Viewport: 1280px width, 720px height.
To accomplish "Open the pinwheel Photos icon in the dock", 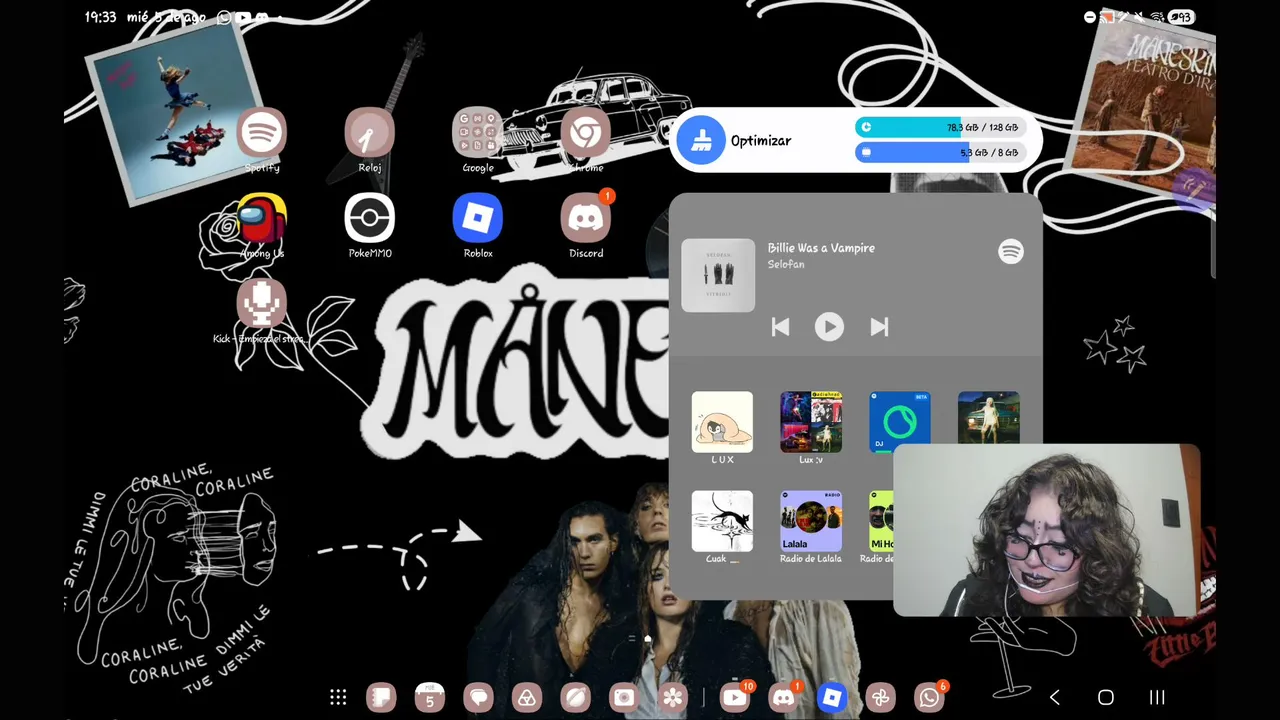I will pyautogui.click(x=880, y=697).
